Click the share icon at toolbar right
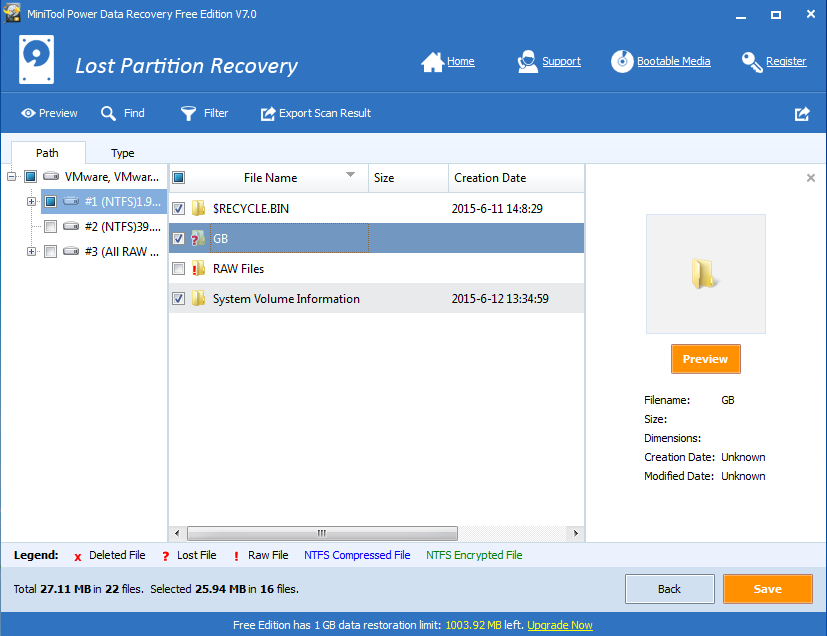 [x=802, y=113]
